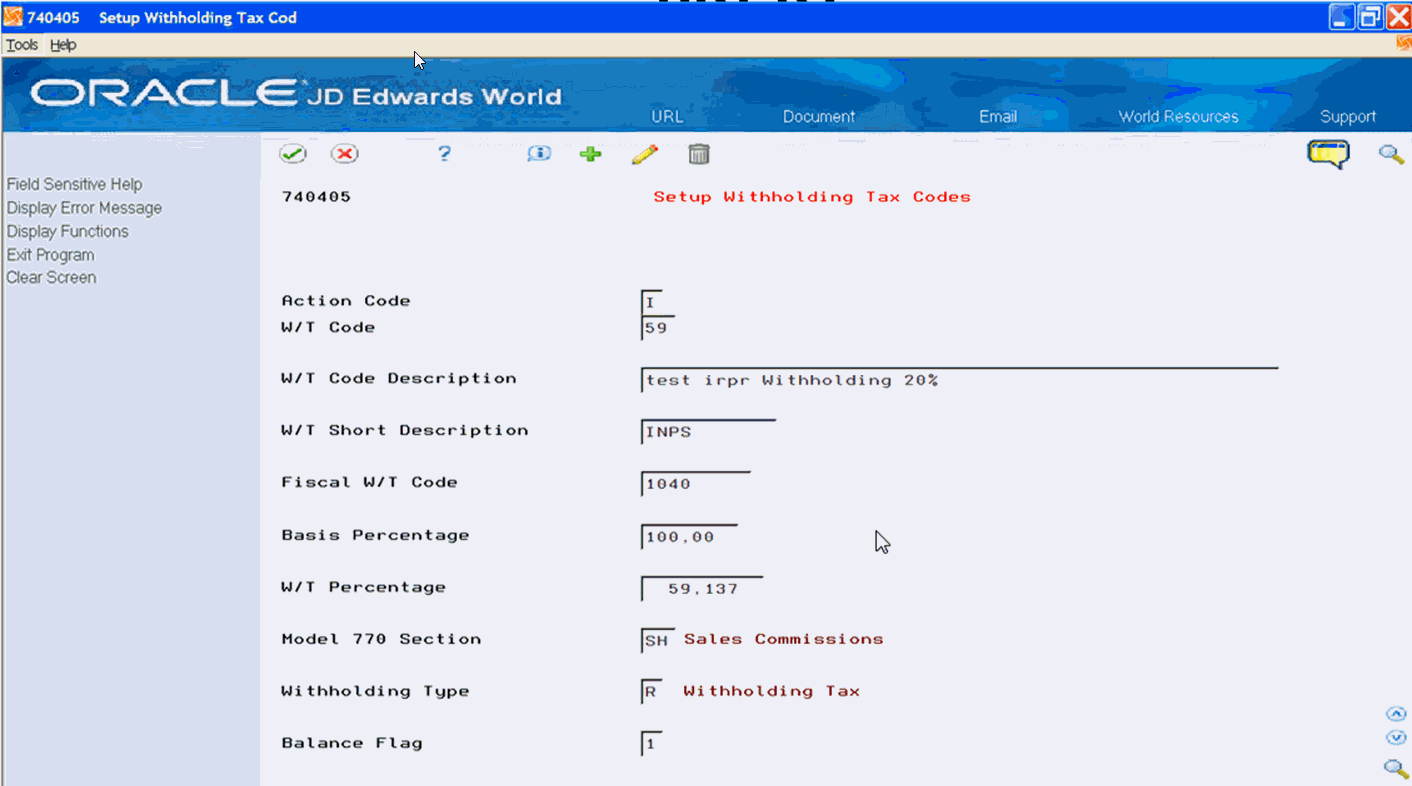Click the Email header link
The width and height of the screenshot is (1412, 786).
(998, 117)
